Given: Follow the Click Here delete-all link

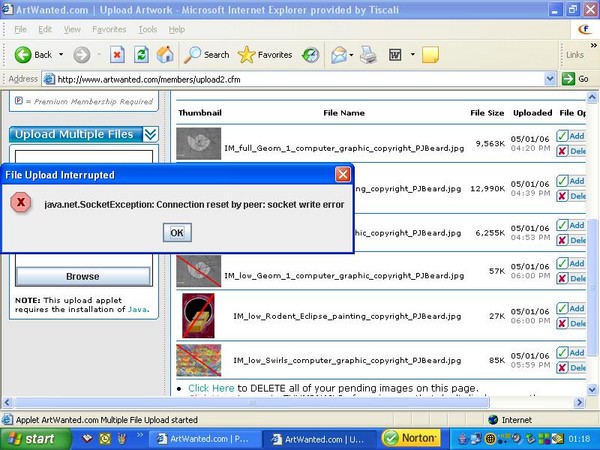Looking at the screenshot, I should click(211, 388).
